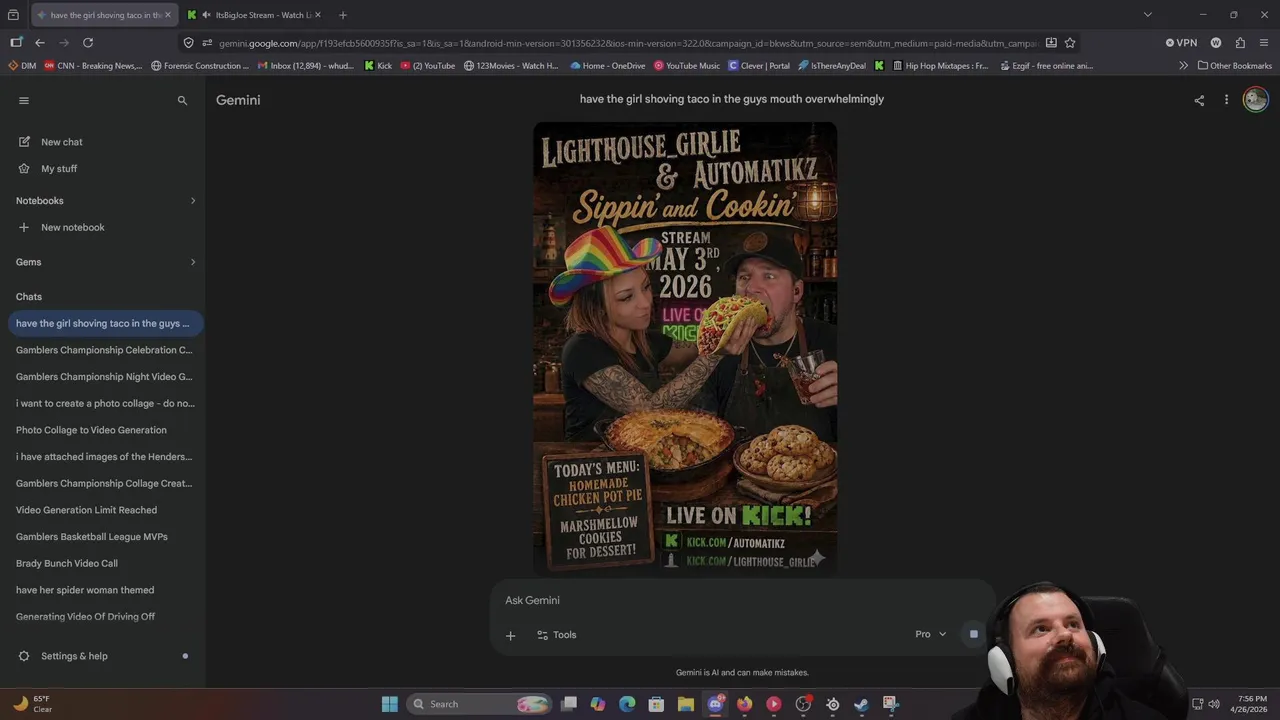Viewport: 1280px width, 720px height.
Task: Open Steam from the taskbar
Action: [x=861, y=704]
